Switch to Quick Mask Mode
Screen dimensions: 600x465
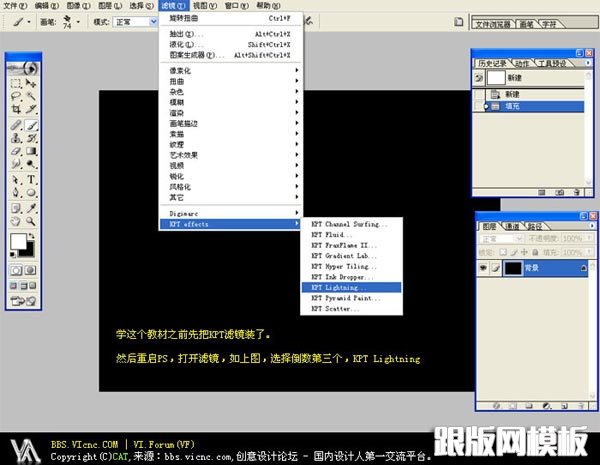(31, 271)
